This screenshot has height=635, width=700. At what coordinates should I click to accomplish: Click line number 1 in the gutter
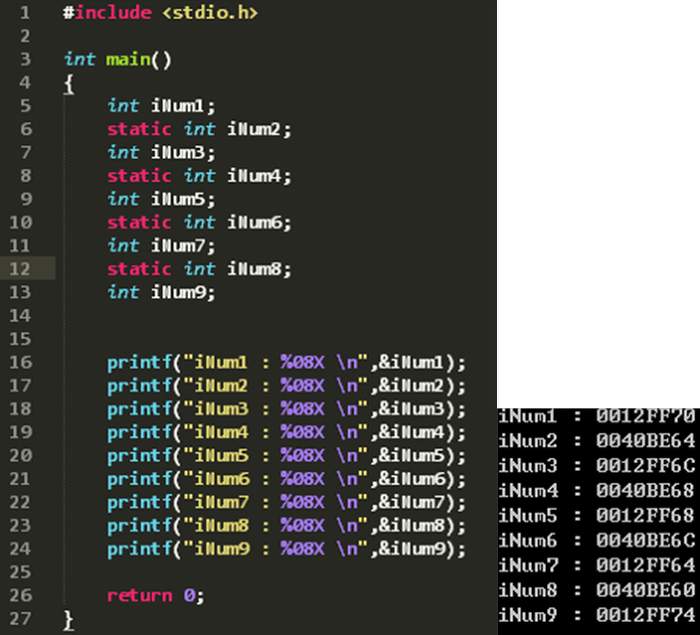25,13
